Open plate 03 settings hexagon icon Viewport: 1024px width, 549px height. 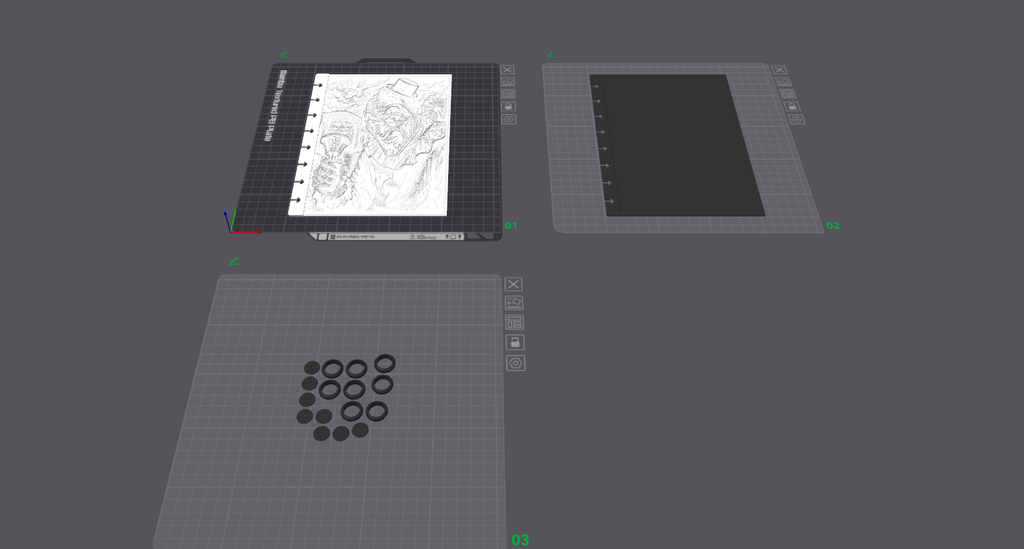(x=516, y=364)
